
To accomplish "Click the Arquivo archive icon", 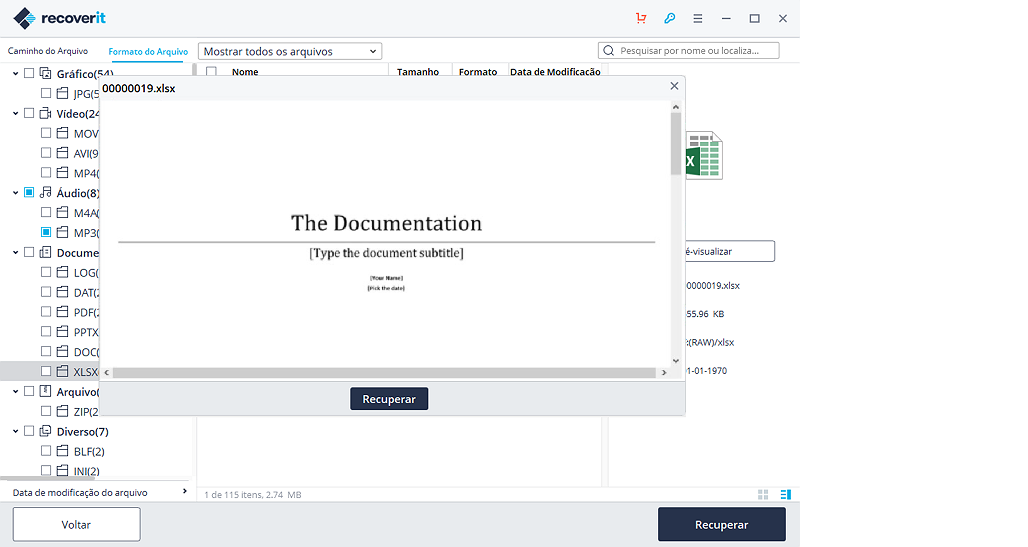I will pyautogui.click(x=45, y=391).
